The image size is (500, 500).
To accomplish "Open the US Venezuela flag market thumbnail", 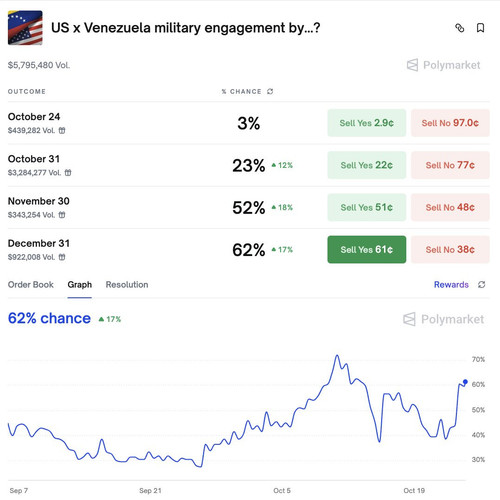I will click(x=25, y=28).
